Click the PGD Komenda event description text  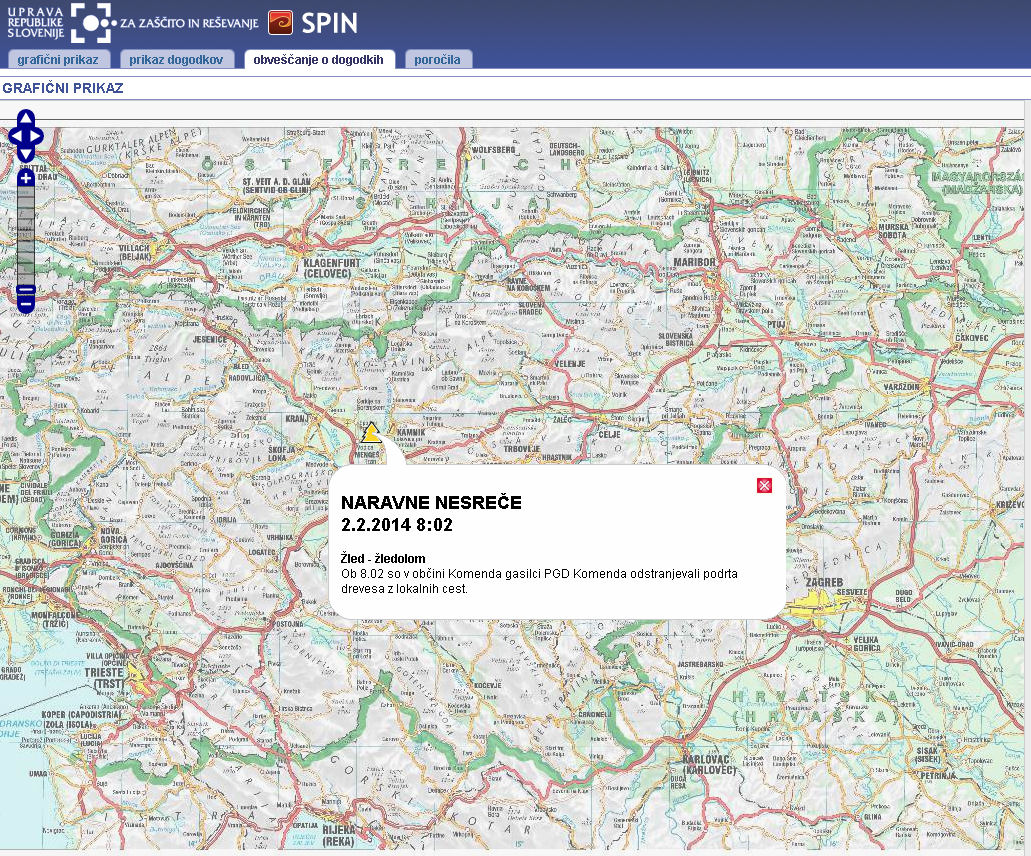tap(539, 581)
